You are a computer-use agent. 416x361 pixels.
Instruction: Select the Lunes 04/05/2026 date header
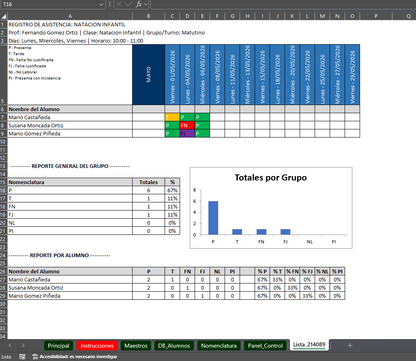[187, 75]
